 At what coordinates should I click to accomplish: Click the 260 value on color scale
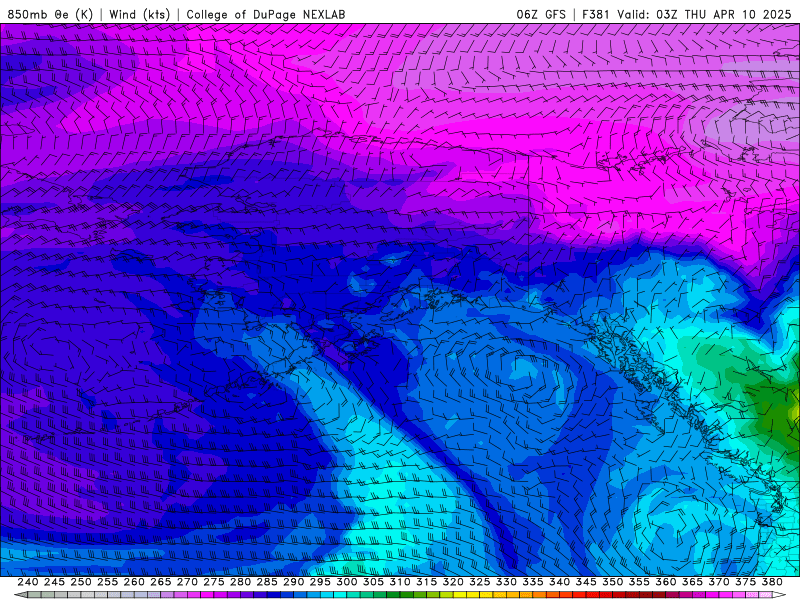click(x=134, y=582)
